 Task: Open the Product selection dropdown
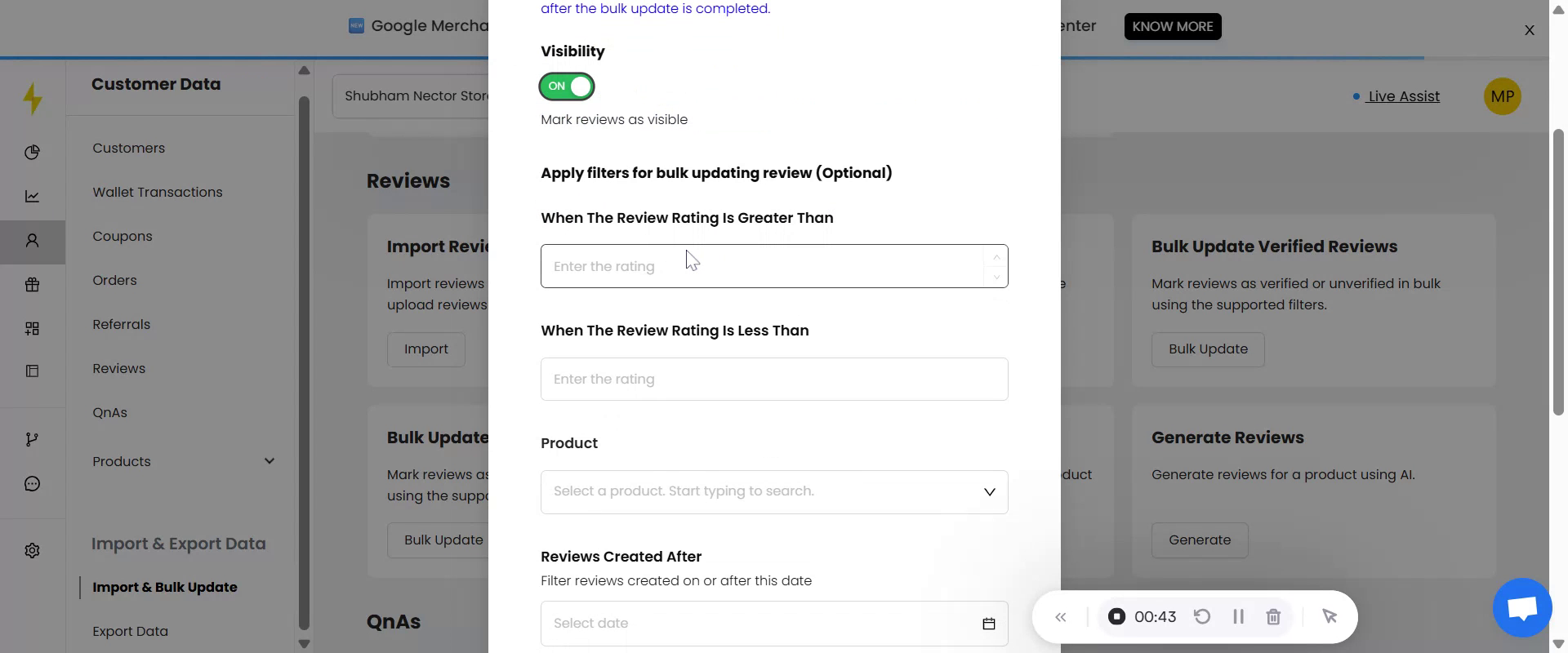pyautogui.click(x=774, y=492)
